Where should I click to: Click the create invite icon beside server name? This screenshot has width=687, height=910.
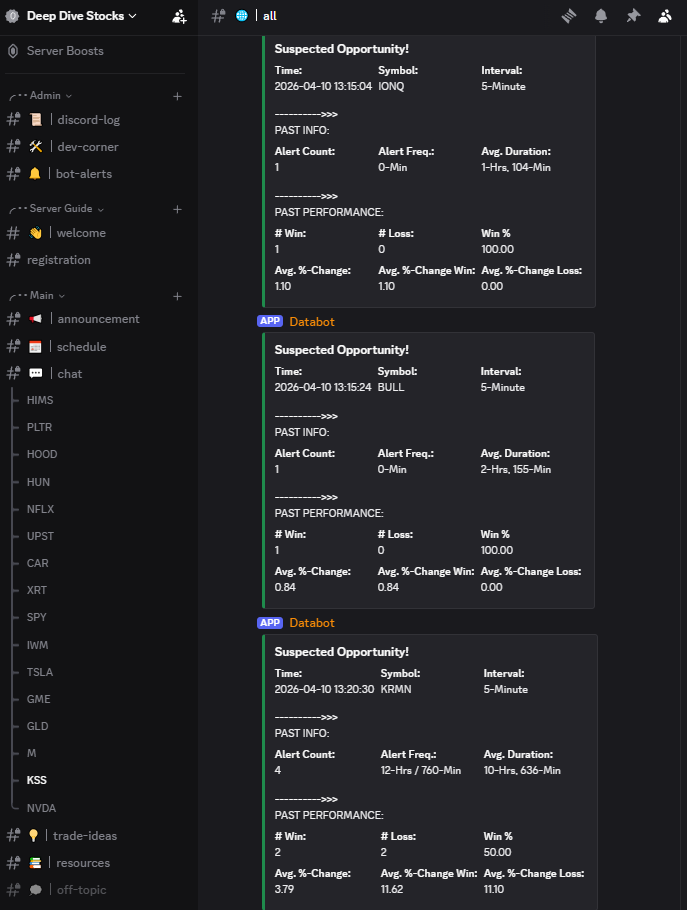178,16
